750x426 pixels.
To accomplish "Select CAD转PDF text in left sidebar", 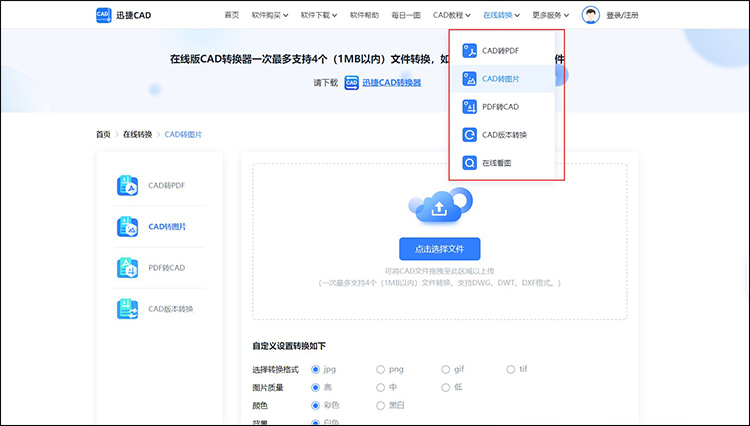I will click(166, 186).
